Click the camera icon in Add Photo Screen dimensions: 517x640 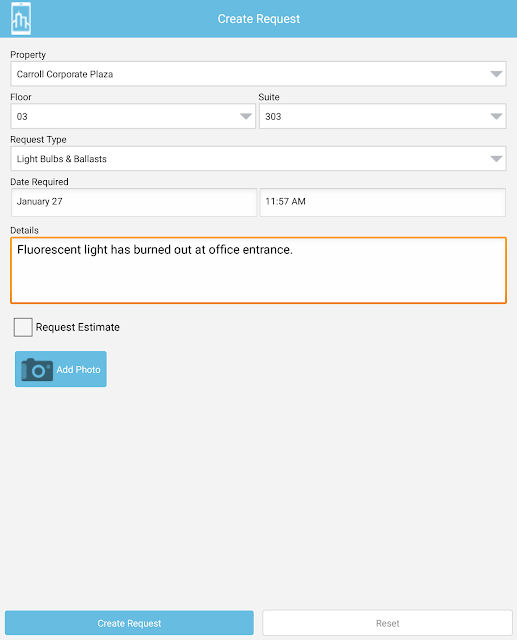pyautogui.click(x=37, y=369)
